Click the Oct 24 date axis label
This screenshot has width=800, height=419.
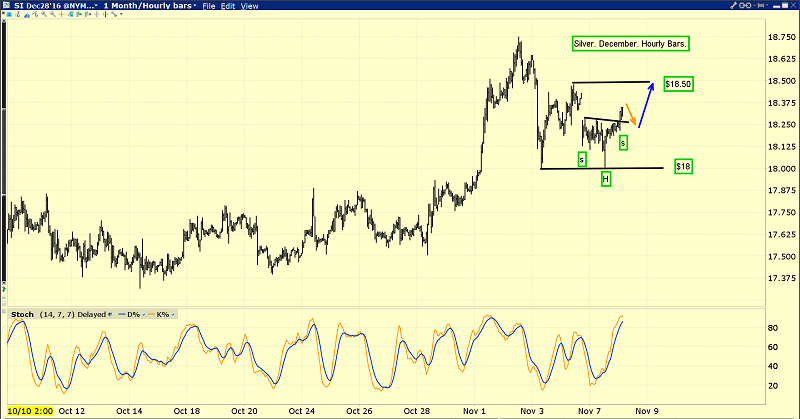(x=302, y=411)
